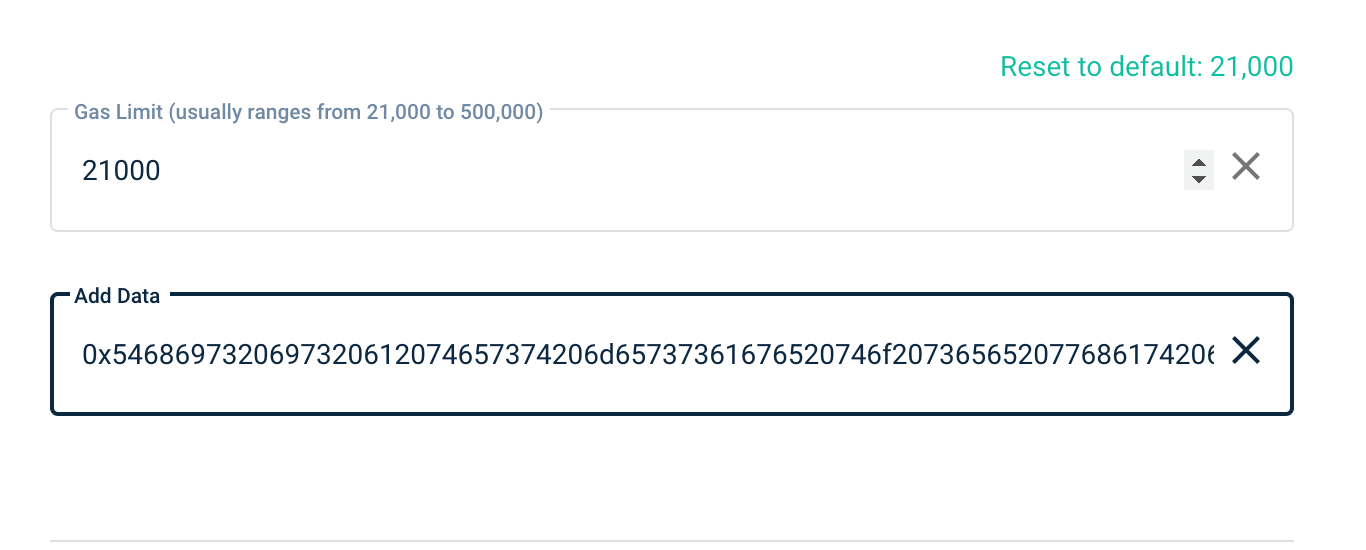Select the Gas Limit range hint label
Screen dimensions: 1366x550
(x=309, y=112)
